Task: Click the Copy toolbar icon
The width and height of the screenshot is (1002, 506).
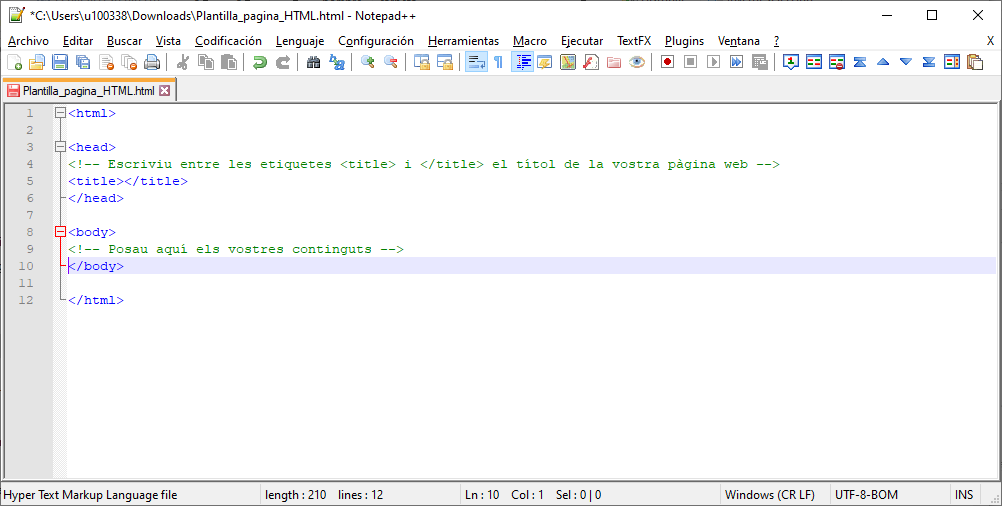Action: (x=206, y=62)
